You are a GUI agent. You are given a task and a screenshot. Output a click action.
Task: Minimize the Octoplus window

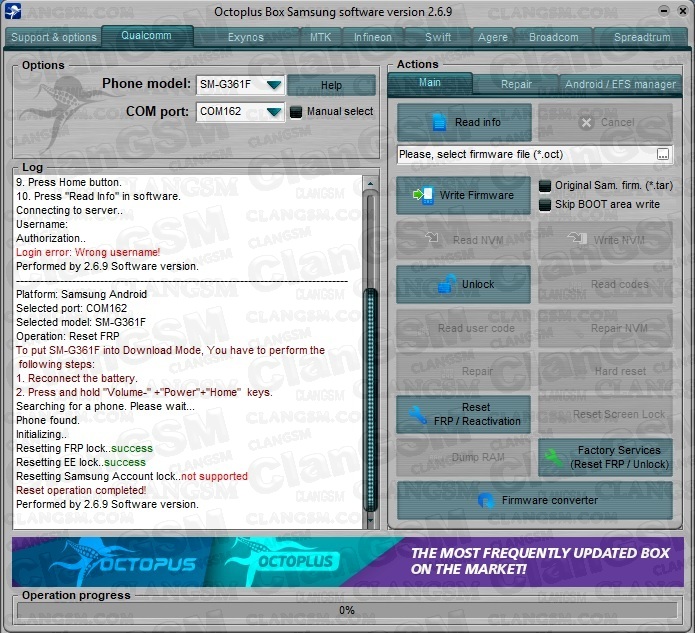664,11
